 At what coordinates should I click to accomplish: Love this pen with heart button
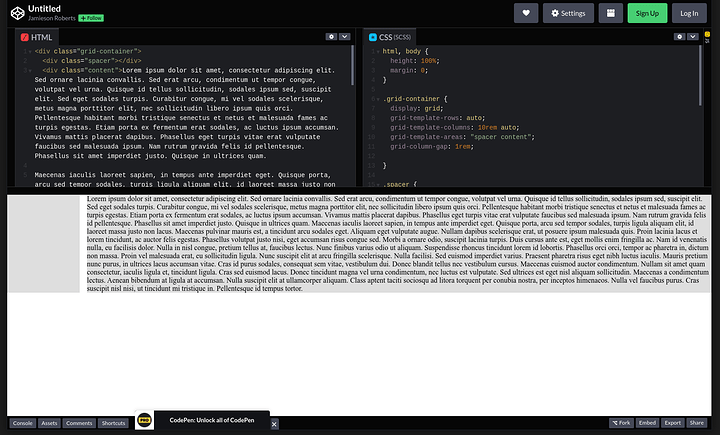tap(526, 13)
